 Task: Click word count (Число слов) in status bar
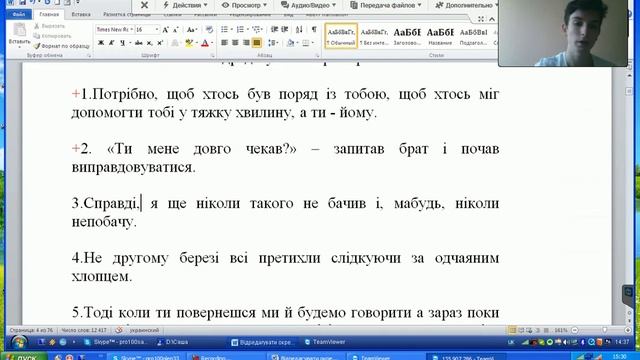[84, 330]
